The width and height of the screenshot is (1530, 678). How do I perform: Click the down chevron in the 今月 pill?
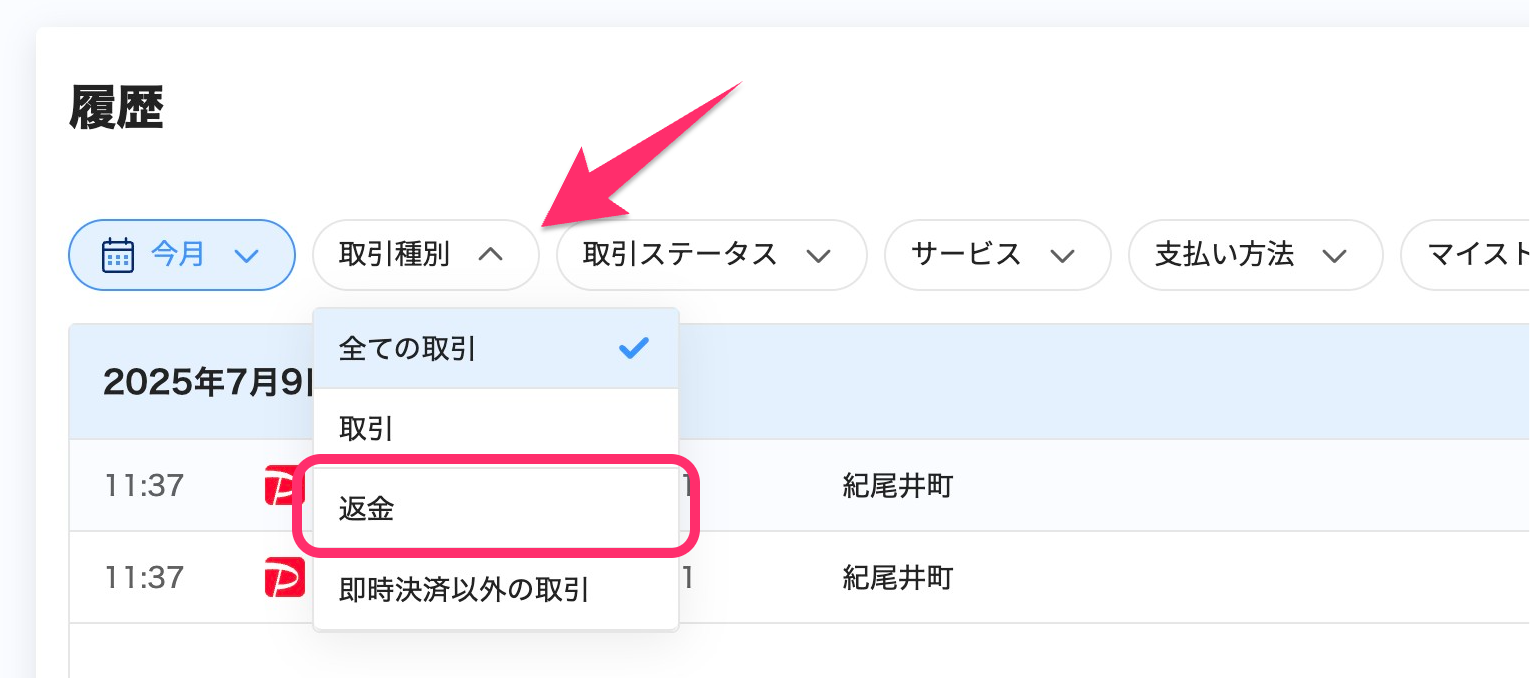coord(246,256)
